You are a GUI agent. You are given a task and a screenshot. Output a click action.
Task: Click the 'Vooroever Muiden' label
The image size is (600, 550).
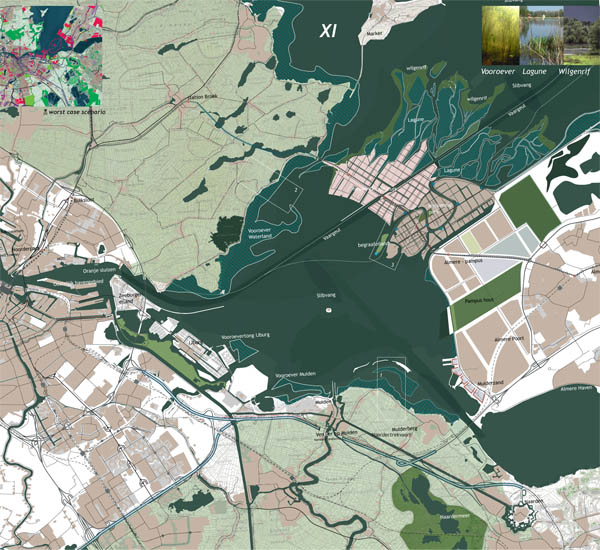[293, 375]
